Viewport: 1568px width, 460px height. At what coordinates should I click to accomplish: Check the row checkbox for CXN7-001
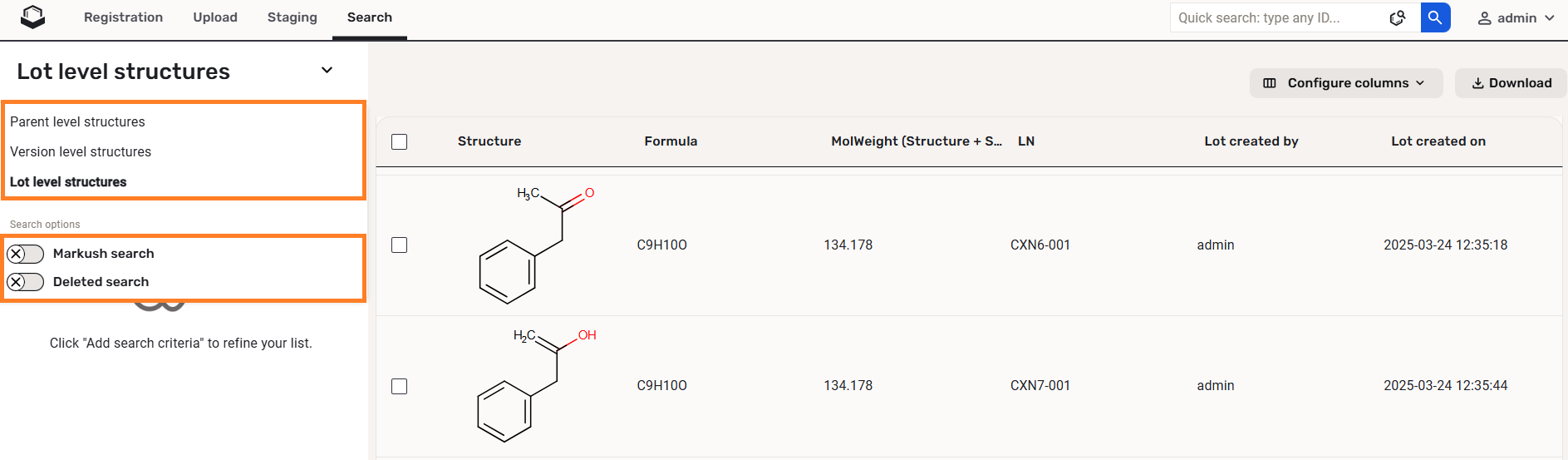pyautogui.click(x=400, y=386)
